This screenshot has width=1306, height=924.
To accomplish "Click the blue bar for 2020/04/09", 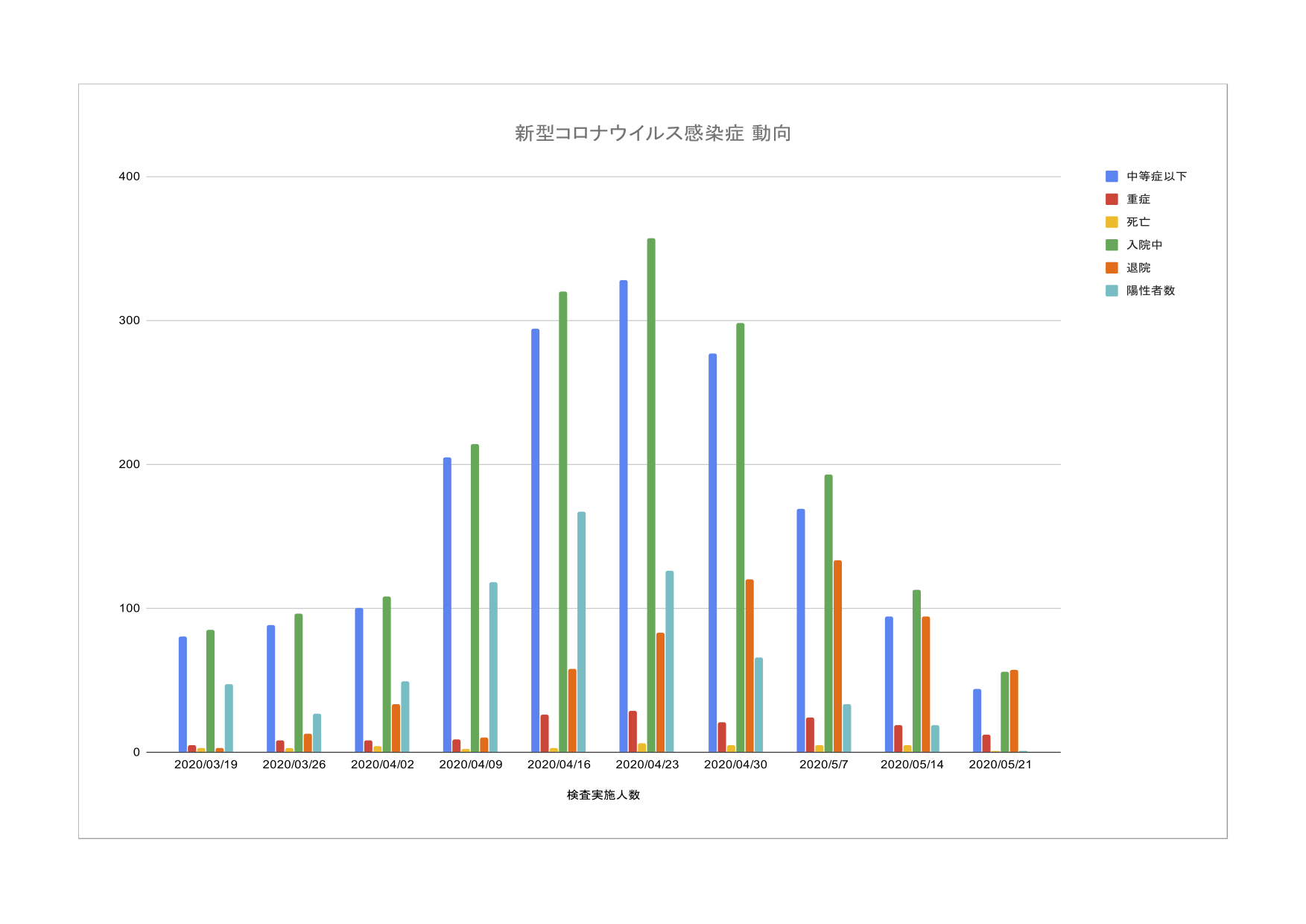I will [x=447, y=604].
